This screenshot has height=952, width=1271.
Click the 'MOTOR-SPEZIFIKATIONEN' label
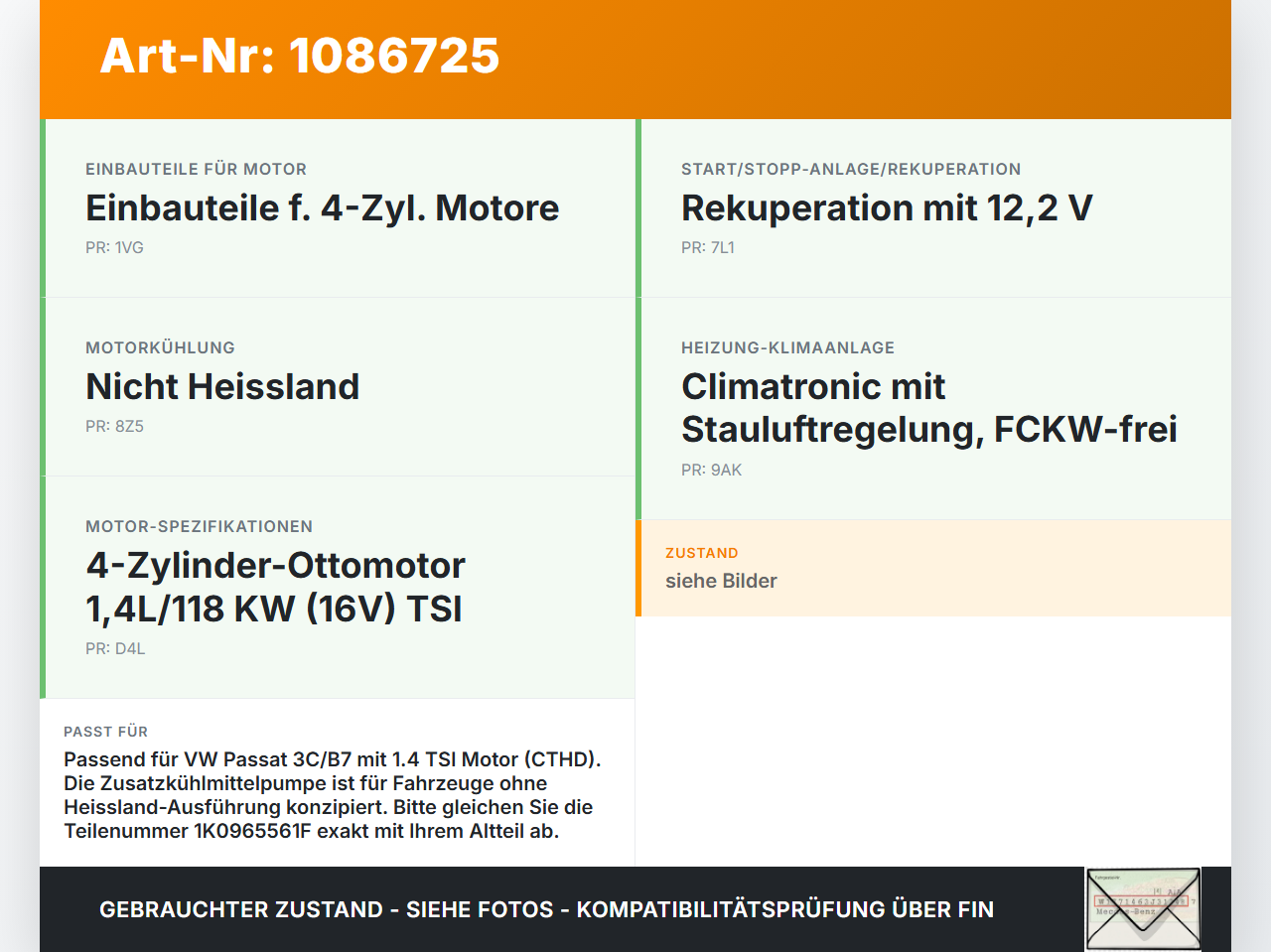pos(199,526)
